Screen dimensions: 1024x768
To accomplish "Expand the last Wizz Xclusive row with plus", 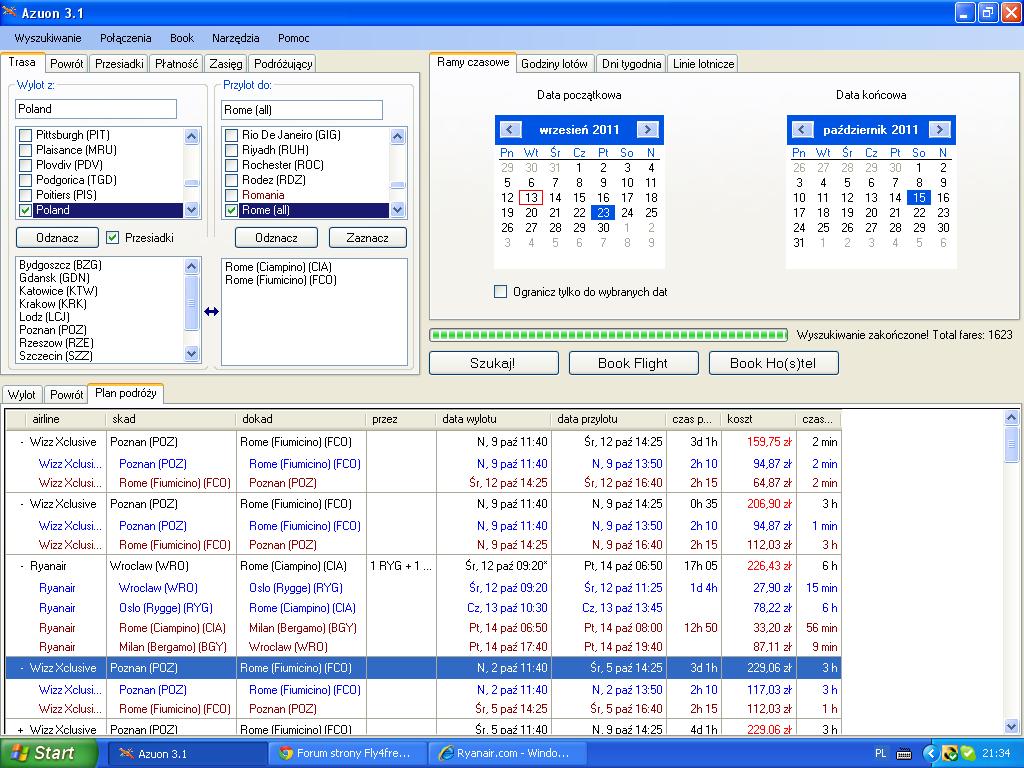I will (x=21, y=729).
